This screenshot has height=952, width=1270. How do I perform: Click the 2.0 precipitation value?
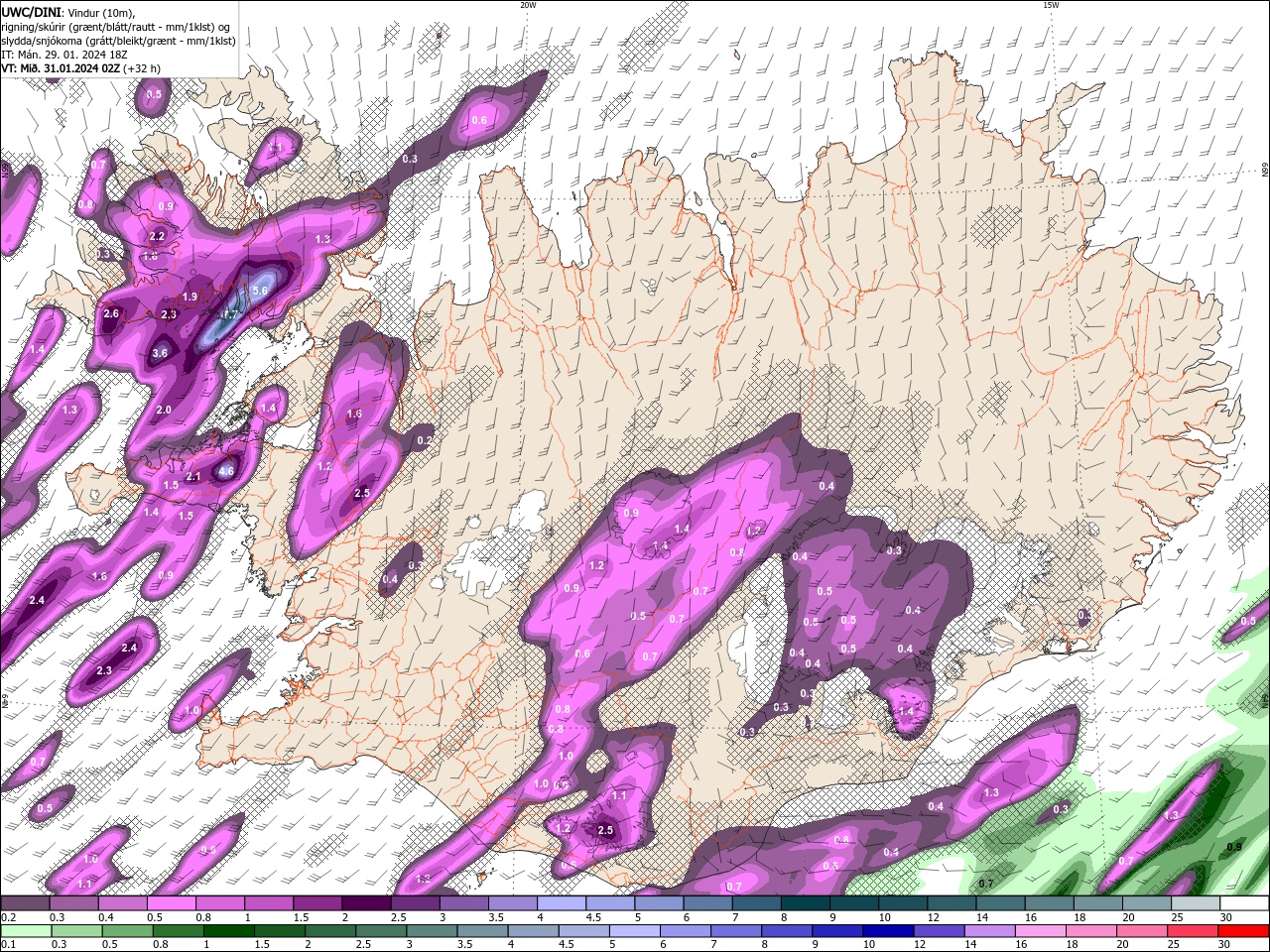click(x=164, y=410)
